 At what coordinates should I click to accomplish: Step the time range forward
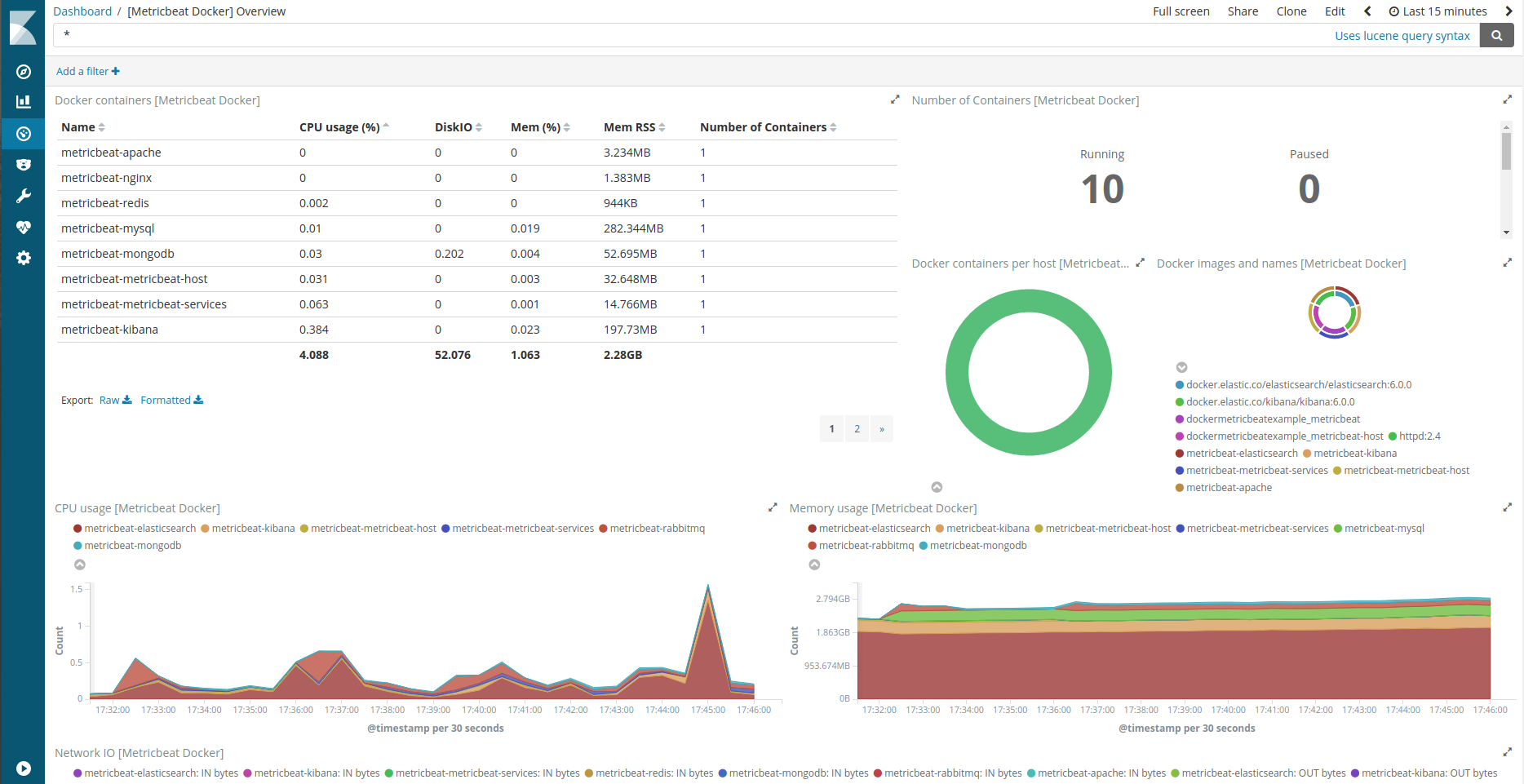(x=1508, y=11)
